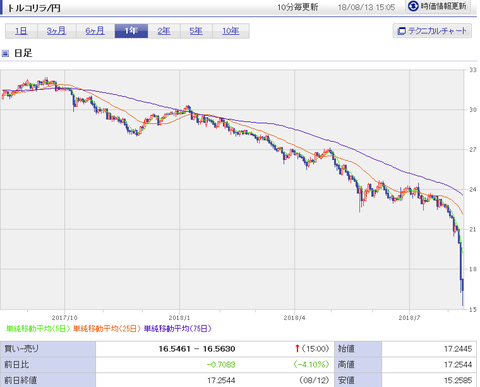
Task: Click the 16.5461 - 16.5630 quote value
Action: tap(197, 349)
